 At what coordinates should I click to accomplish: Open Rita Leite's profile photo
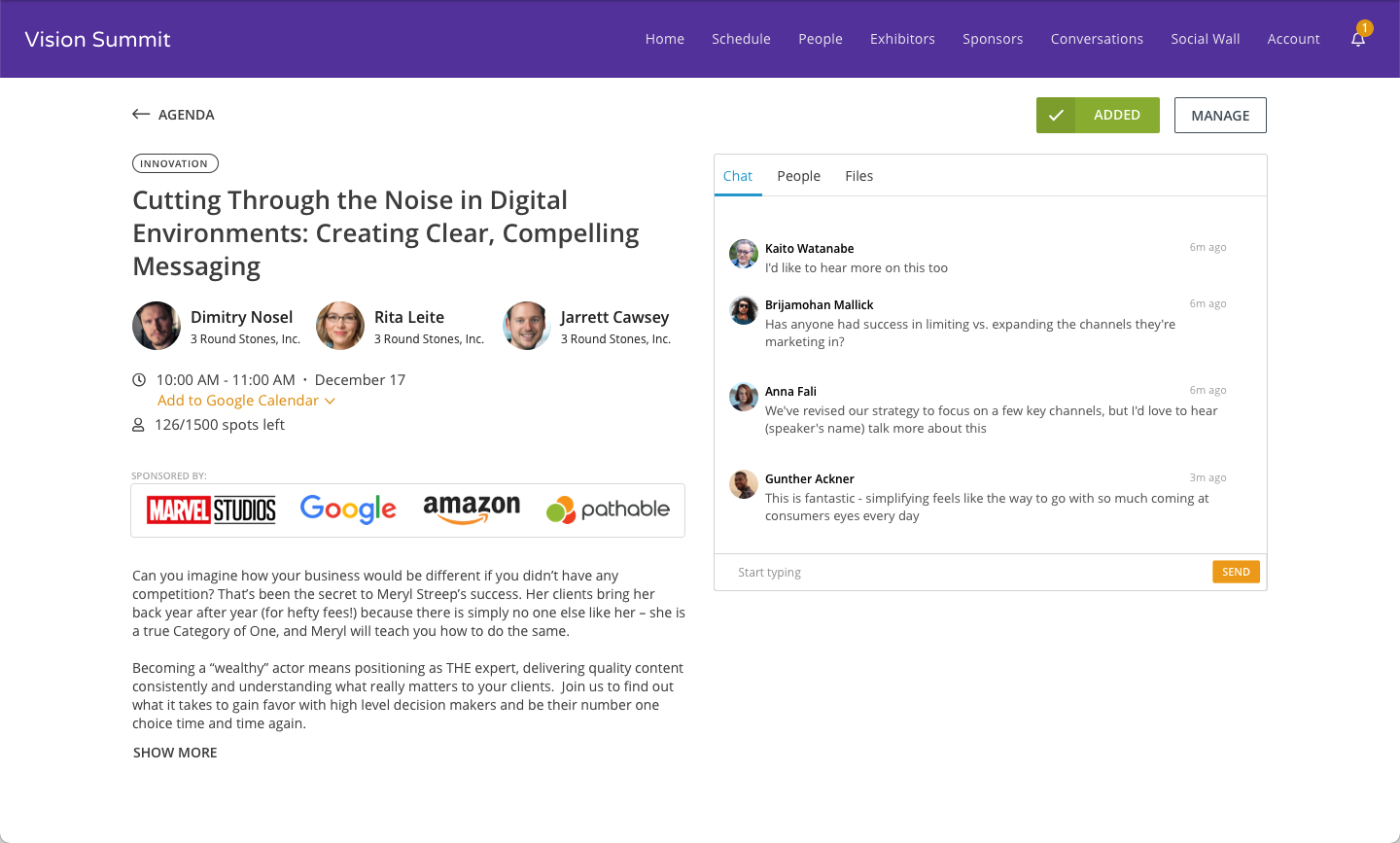(x=340, y=326)
